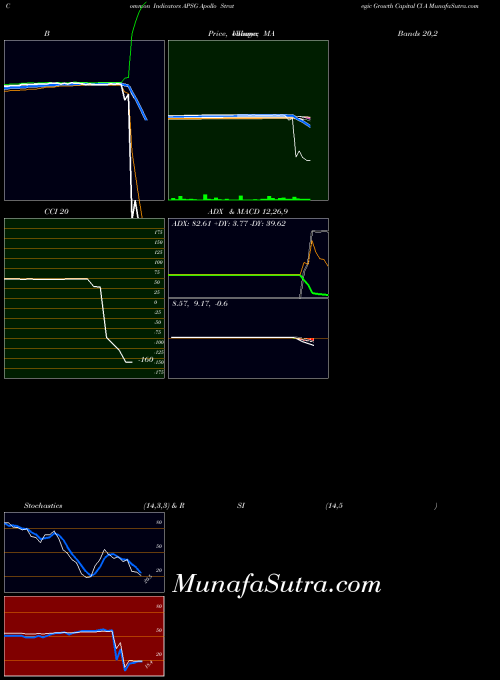
Task: Click the 'ADX & MACD 12,26,9' title
Action: pyautogui.click(x=248, y=212)
